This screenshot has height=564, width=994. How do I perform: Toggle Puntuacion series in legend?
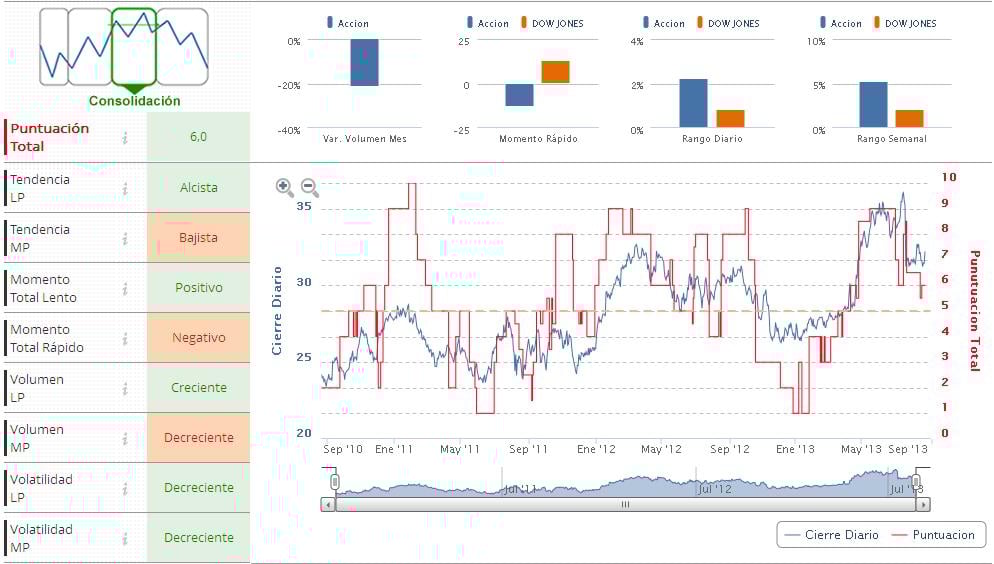point(933,535)
